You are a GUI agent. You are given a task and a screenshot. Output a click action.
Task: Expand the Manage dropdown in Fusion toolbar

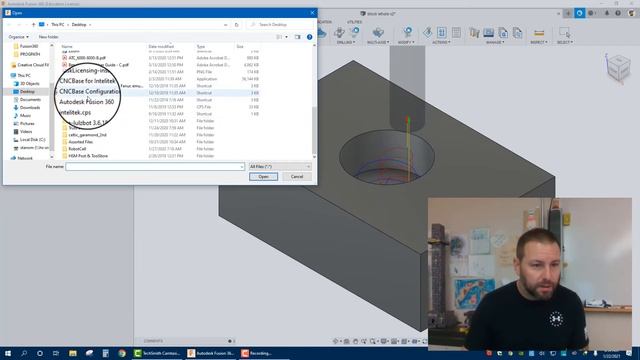click(x=495, y=42)
